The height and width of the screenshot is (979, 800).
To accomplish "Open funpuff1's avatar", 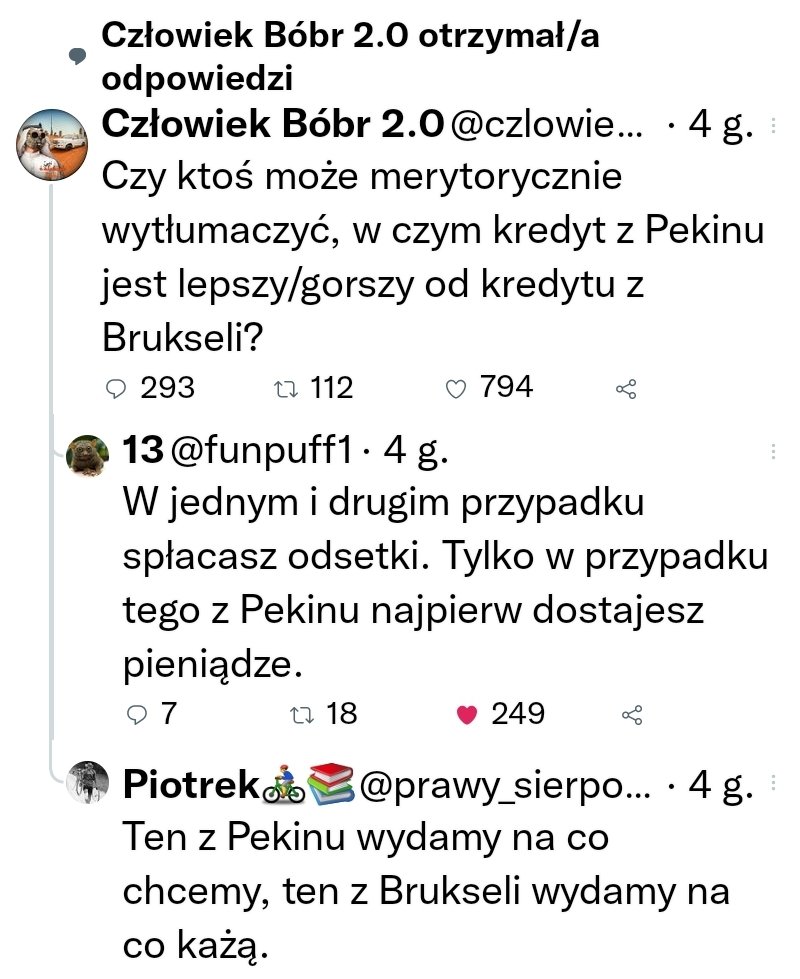I will coord(88,458).
